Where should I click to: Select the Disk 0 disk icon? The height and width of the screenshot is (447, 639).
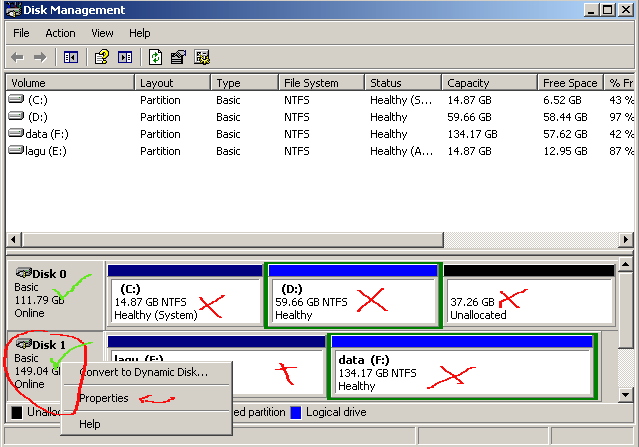(x=24, y=272)
